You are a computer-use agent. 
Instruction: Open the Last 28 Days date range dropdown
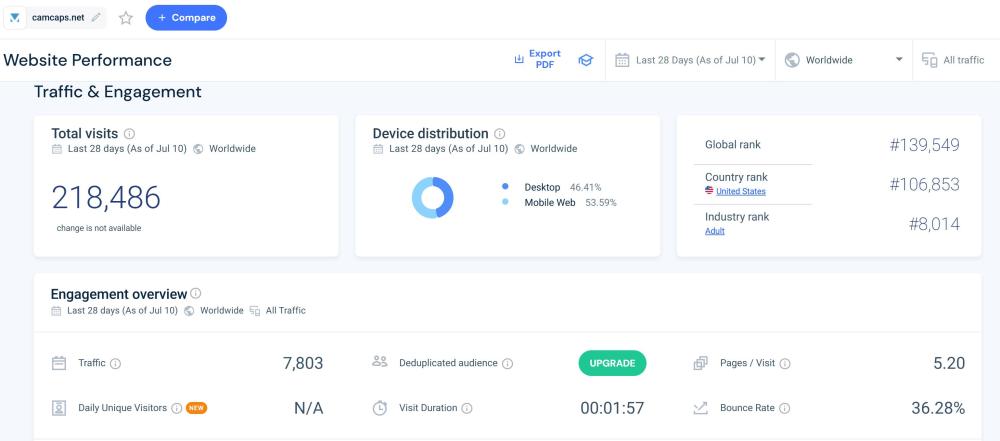point(690,60)
